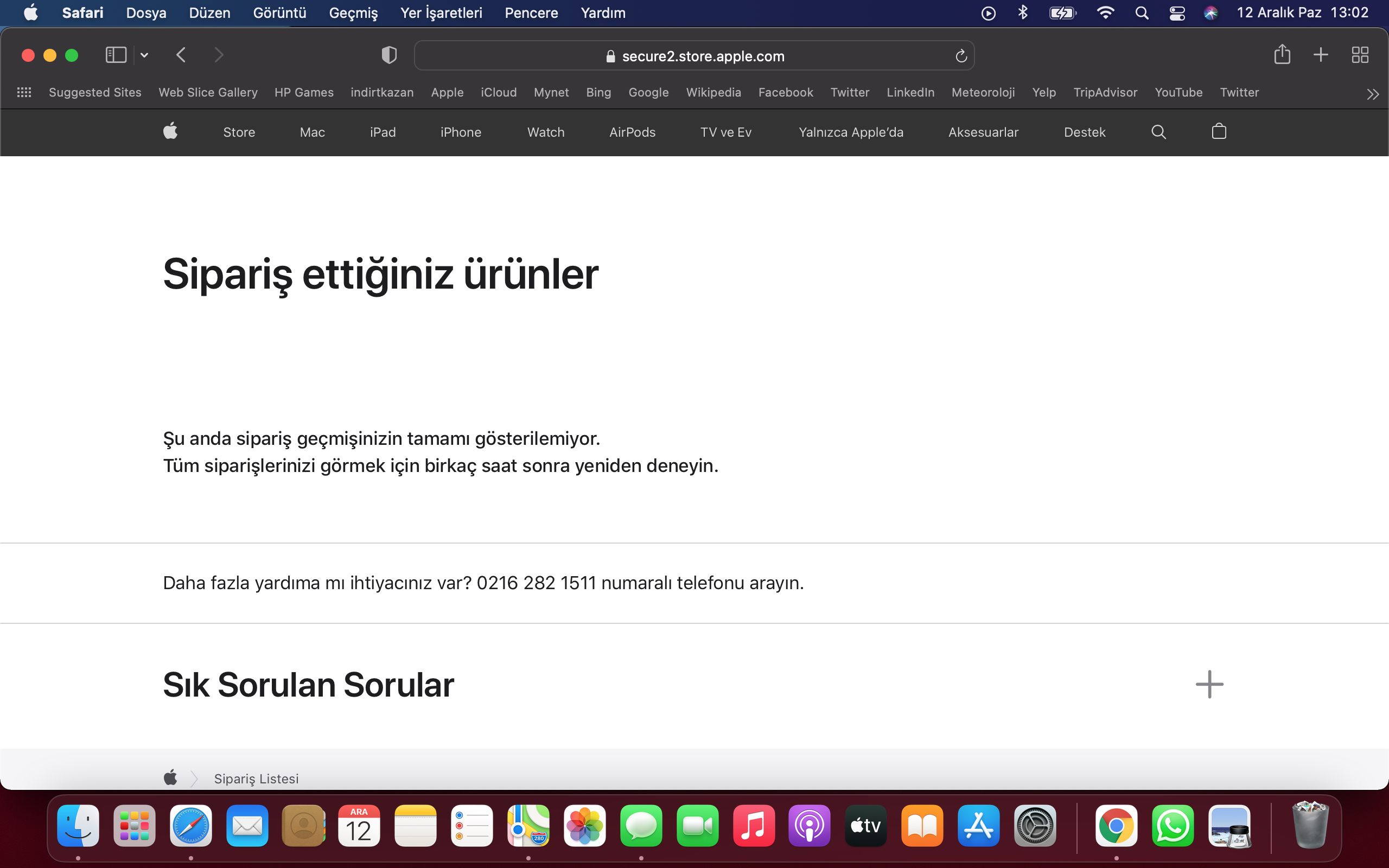1389x868 pixels.
Task: Open WhatsApp in Dock
Action: coord(1173,826)
